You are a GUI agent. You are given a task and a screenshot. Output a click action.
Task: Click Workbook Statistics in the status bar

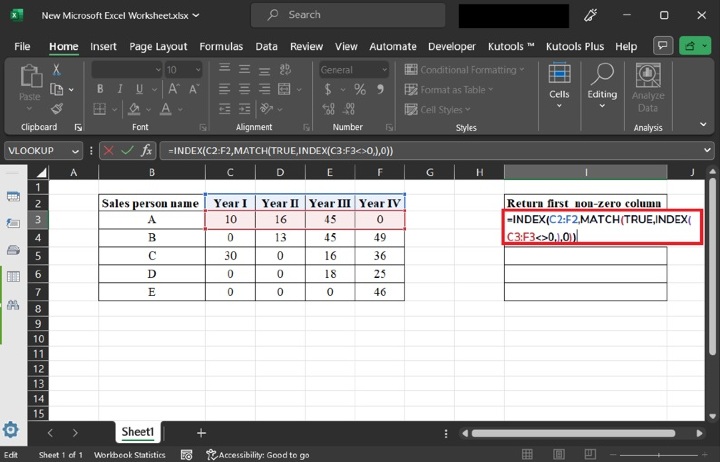130,455
